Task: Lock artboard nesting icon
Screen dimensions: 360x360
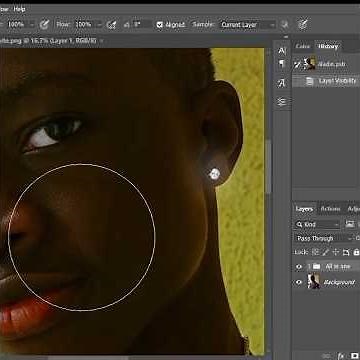Action: click(346, 252)
